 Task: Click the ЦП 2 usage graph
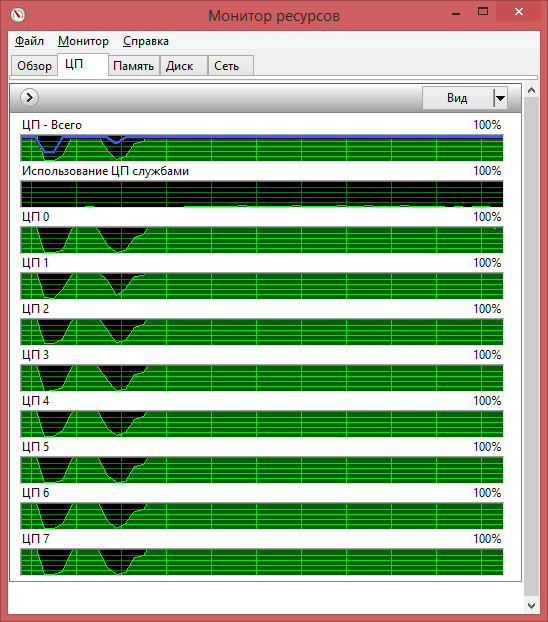click(262, 332)
